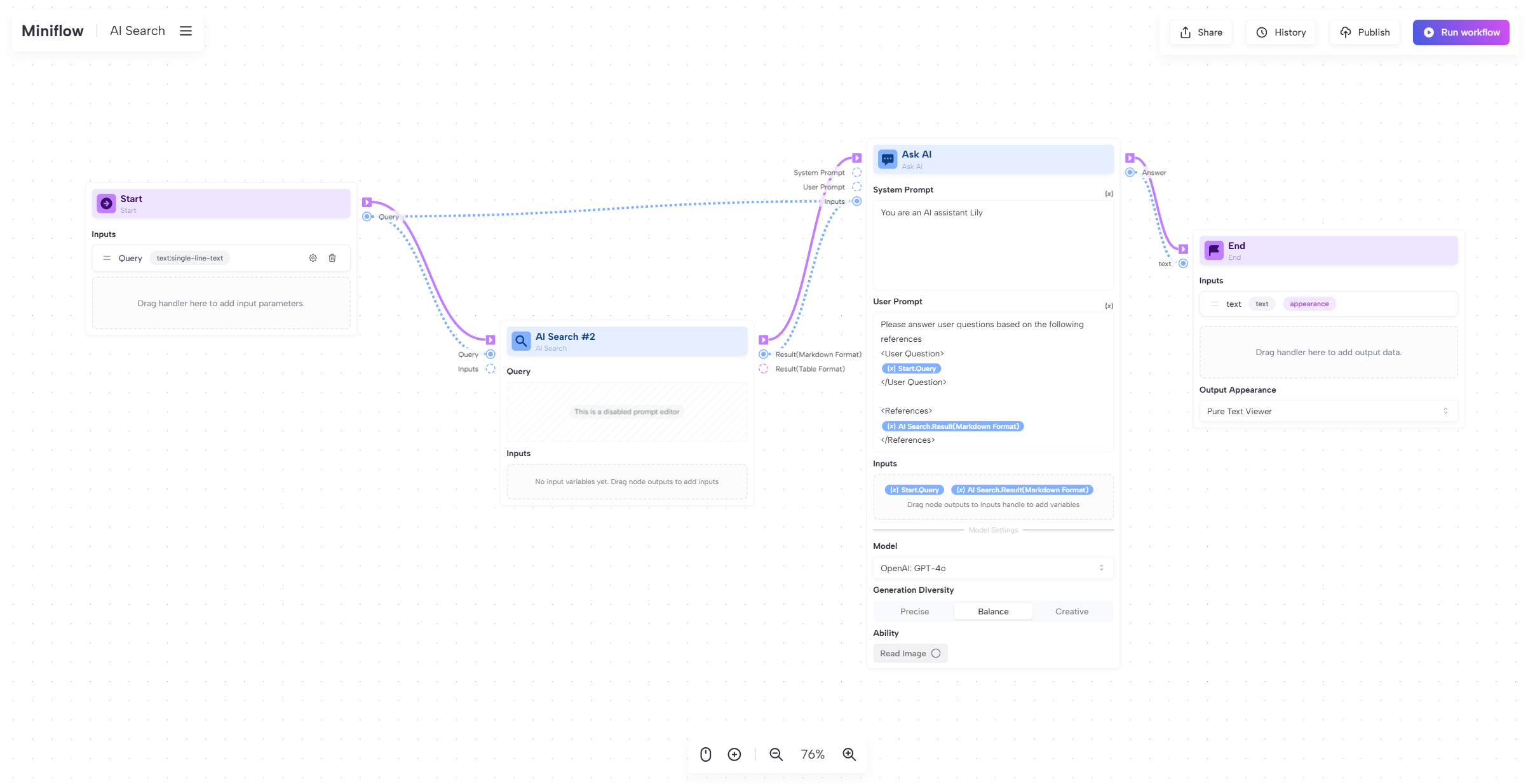Image resolution: width=1528 pixels, height=784 pixels.
Task: Open settings gear for Query input
Action: 313,258
